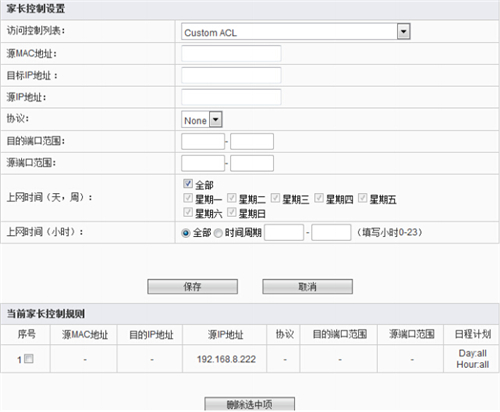The width and height of the screenshot is (500, 412).
Task: Click the （填写小时0-23） hint text
Action: 389,232
